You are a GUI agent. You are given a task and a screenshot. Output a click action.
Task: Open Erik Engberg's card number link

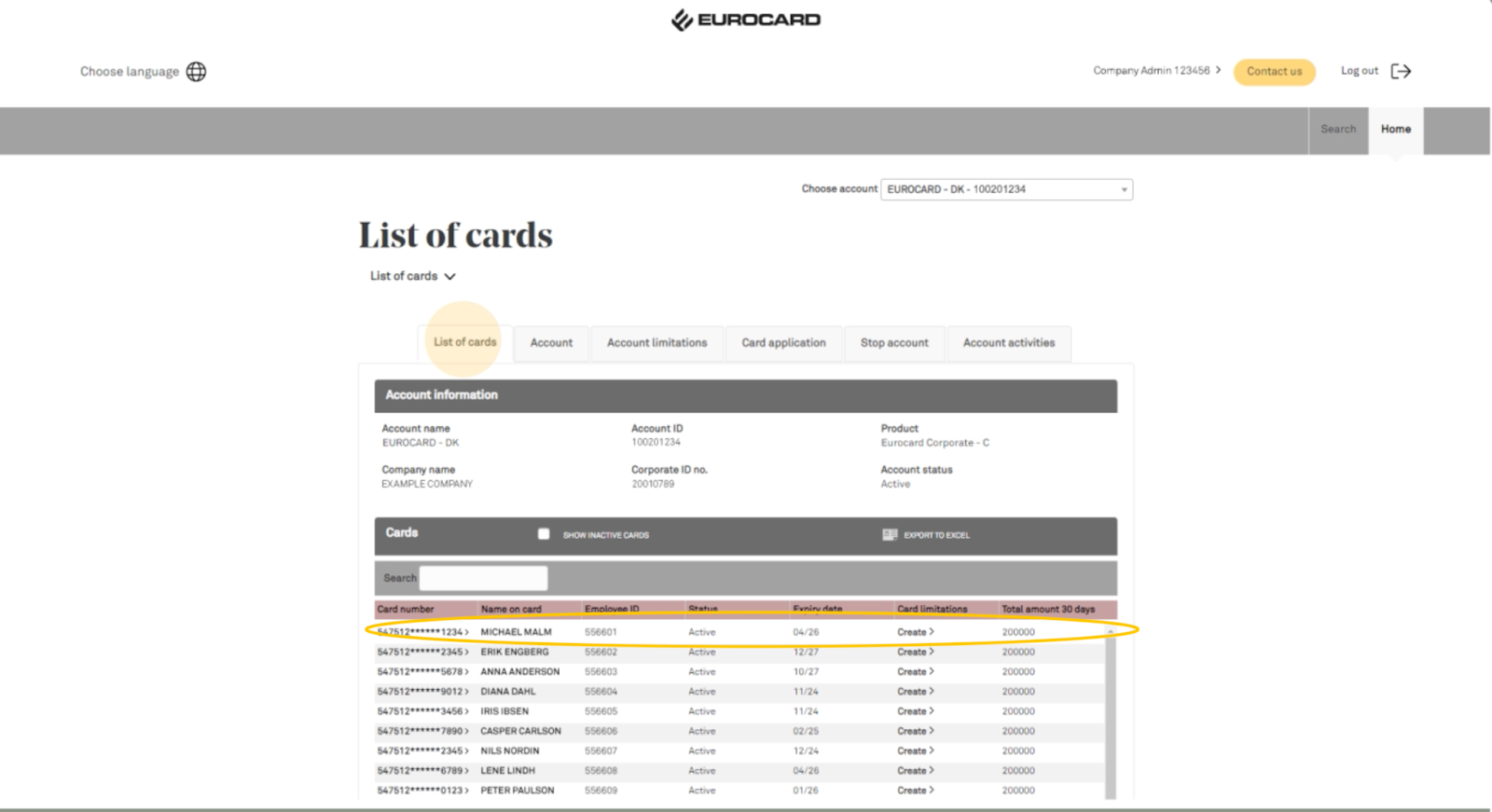422,653
